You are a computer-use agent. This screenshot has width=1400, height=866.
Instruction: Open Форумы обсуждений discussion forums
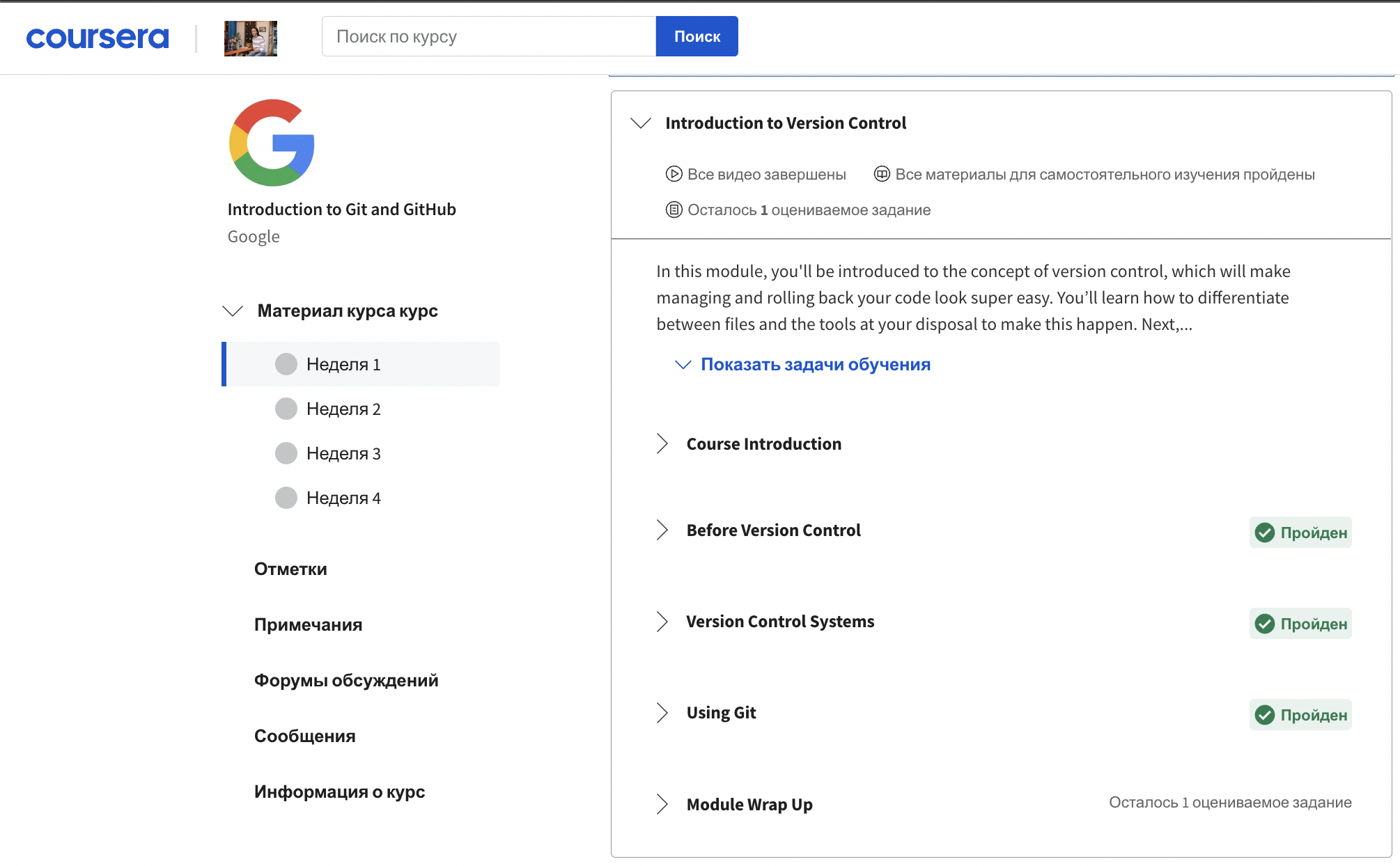346,680
